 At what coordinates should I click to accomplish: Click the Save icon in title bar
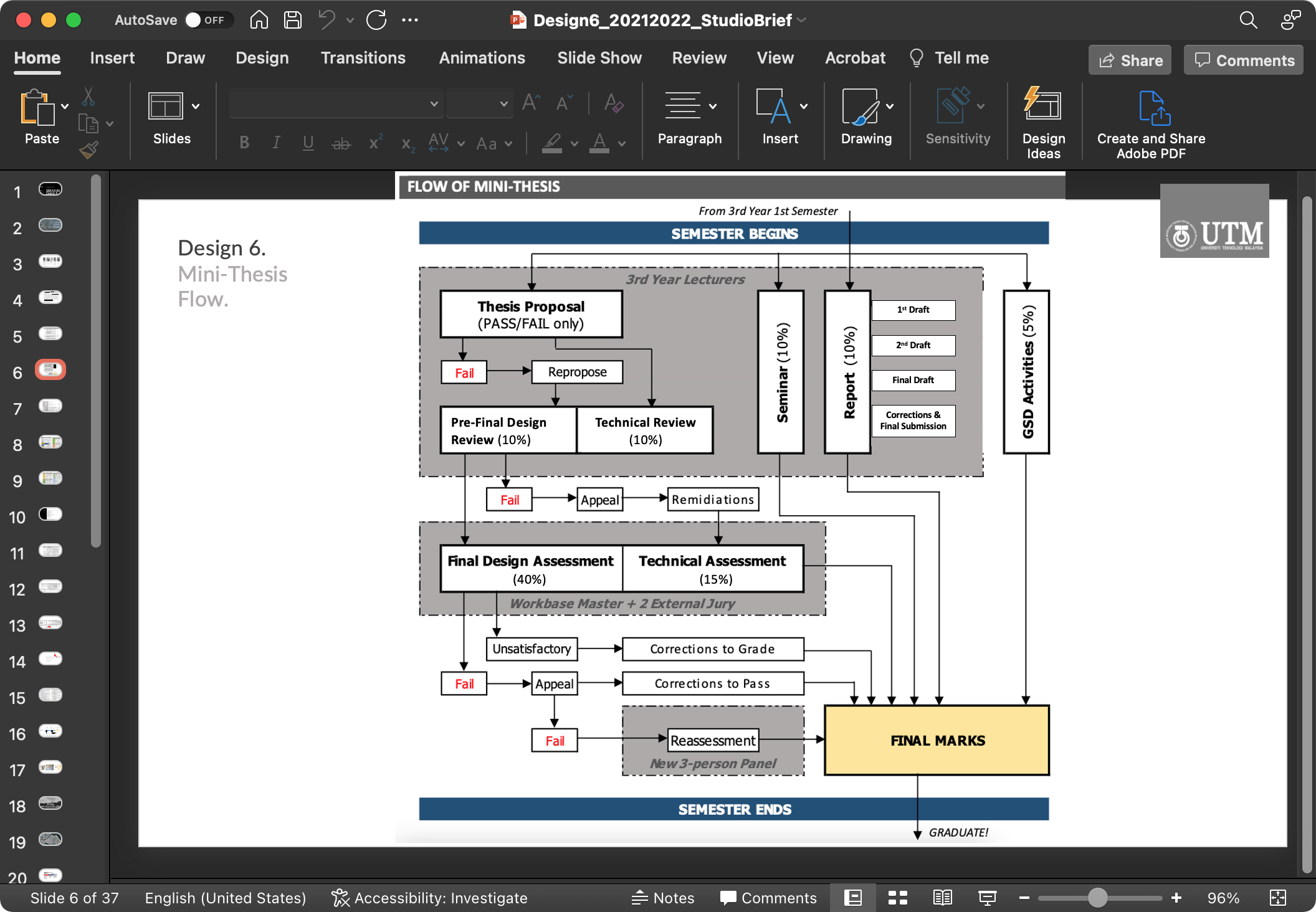[x=292, y=21]
